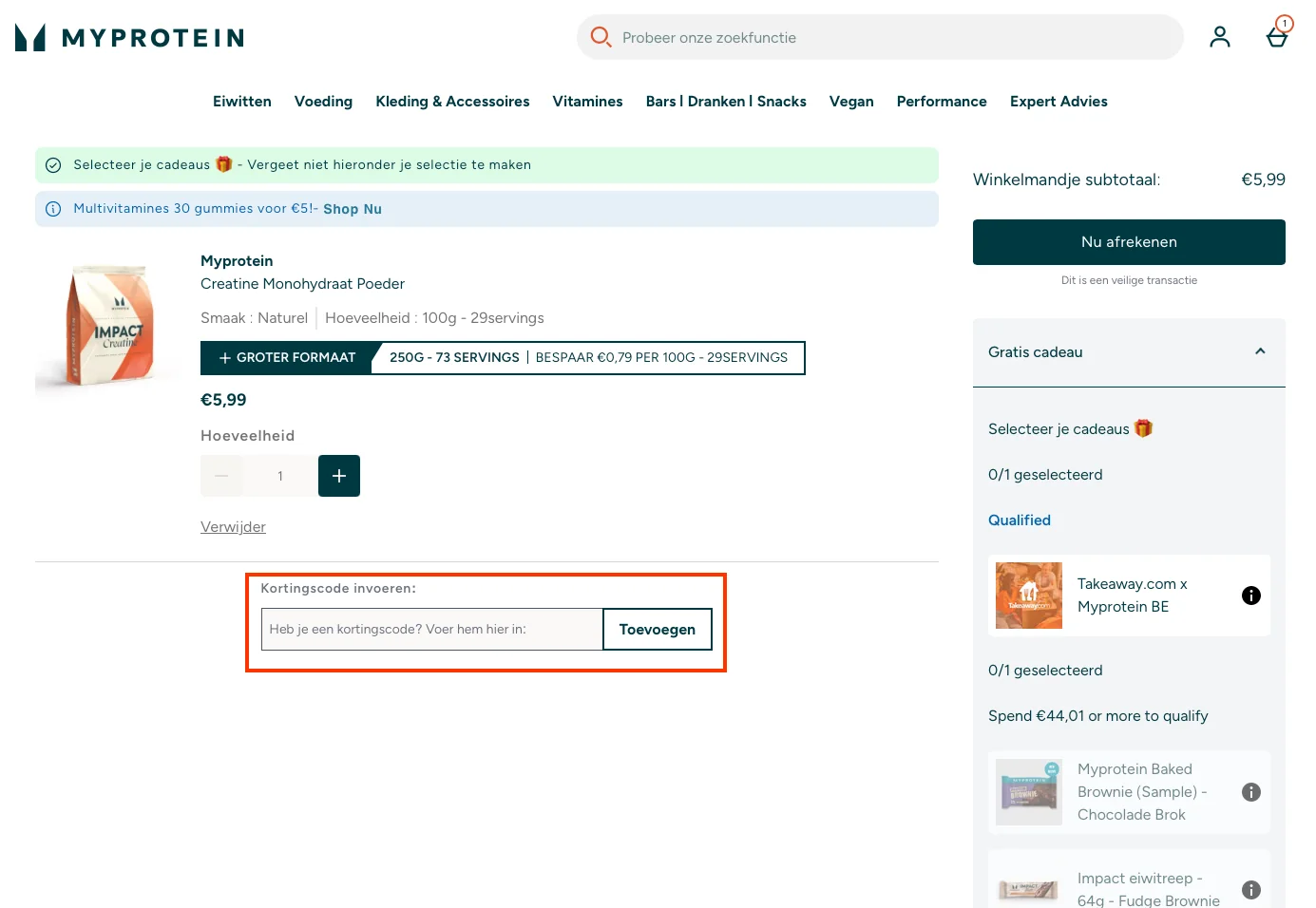Viewport: 1316px width, 908px height.
Task: Open the shopping basket icon
Action: point(1276,36)
